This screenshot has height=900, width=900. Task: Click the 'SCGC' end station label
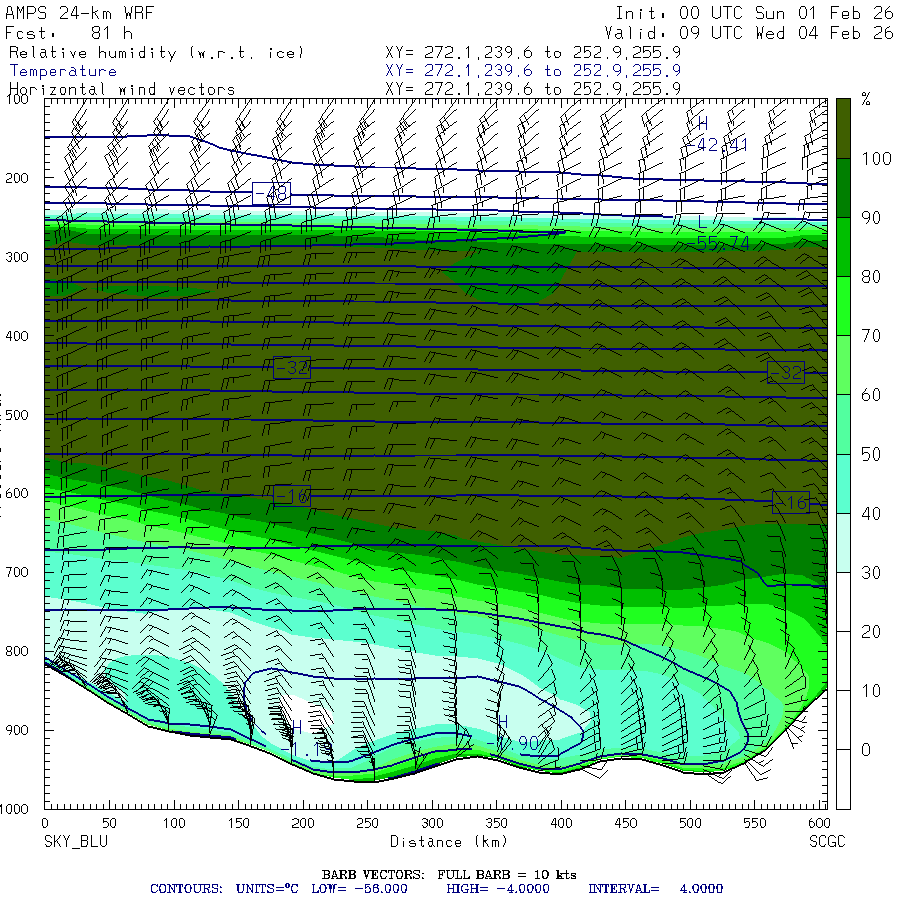[827, 841]
